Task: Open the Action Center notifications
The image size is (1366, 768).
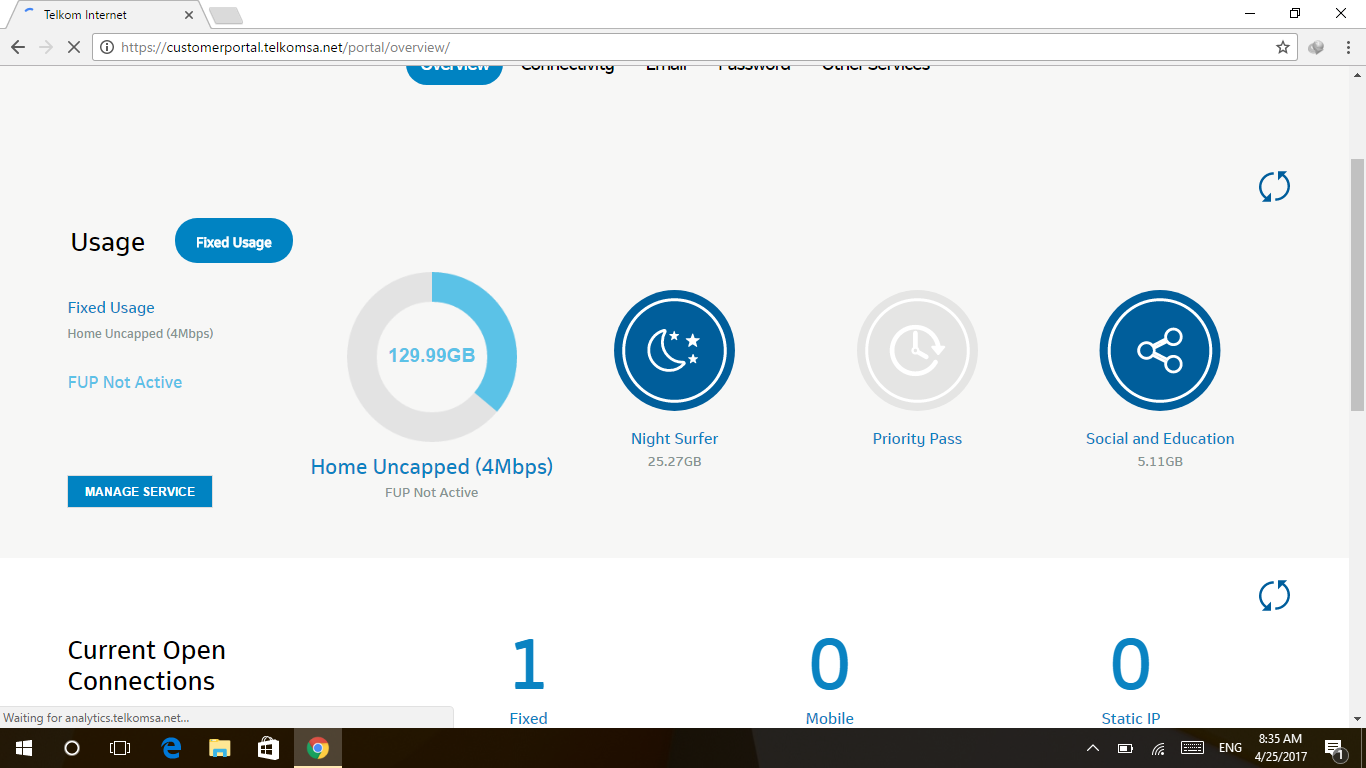Action: pyautogui.click(x=1334, y=748)
